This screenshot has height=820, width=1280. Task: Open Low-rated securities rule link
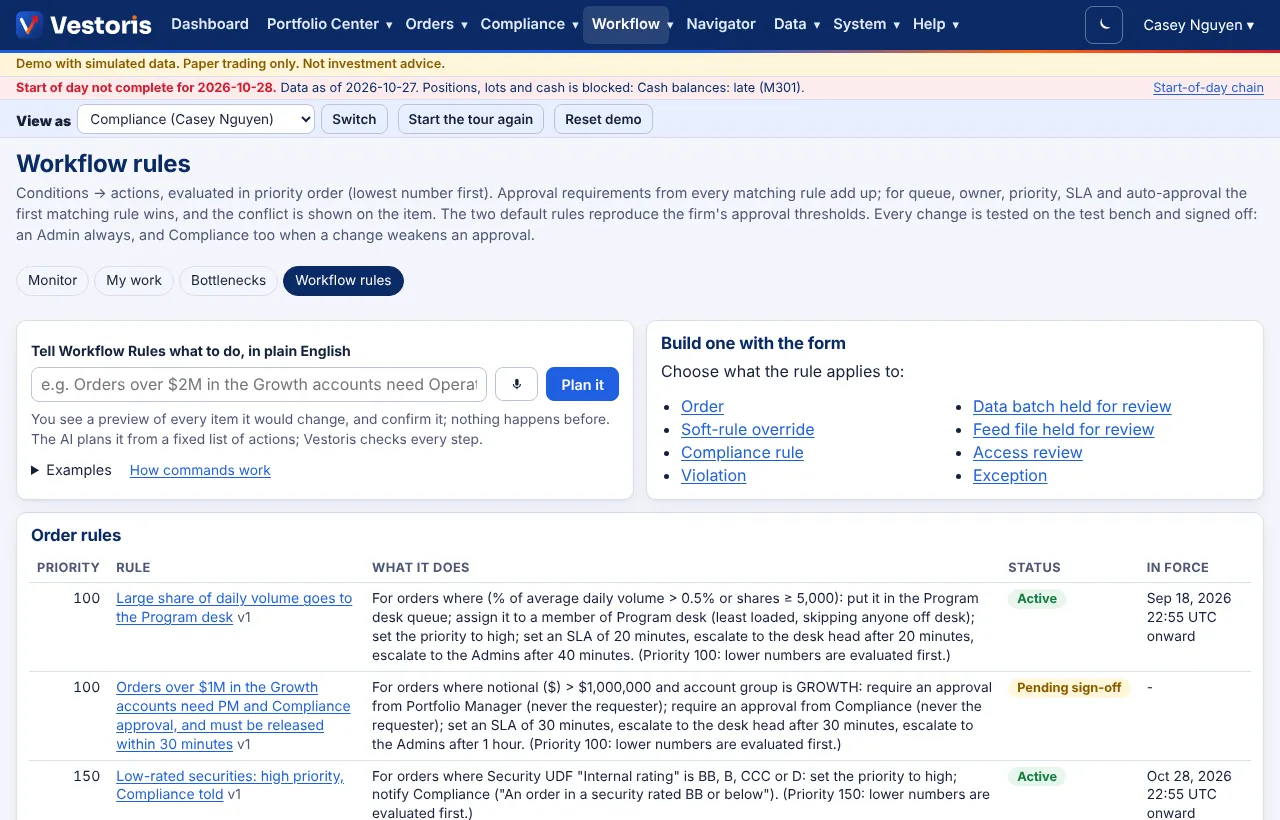pyautogui.click(x=230, y=785)
